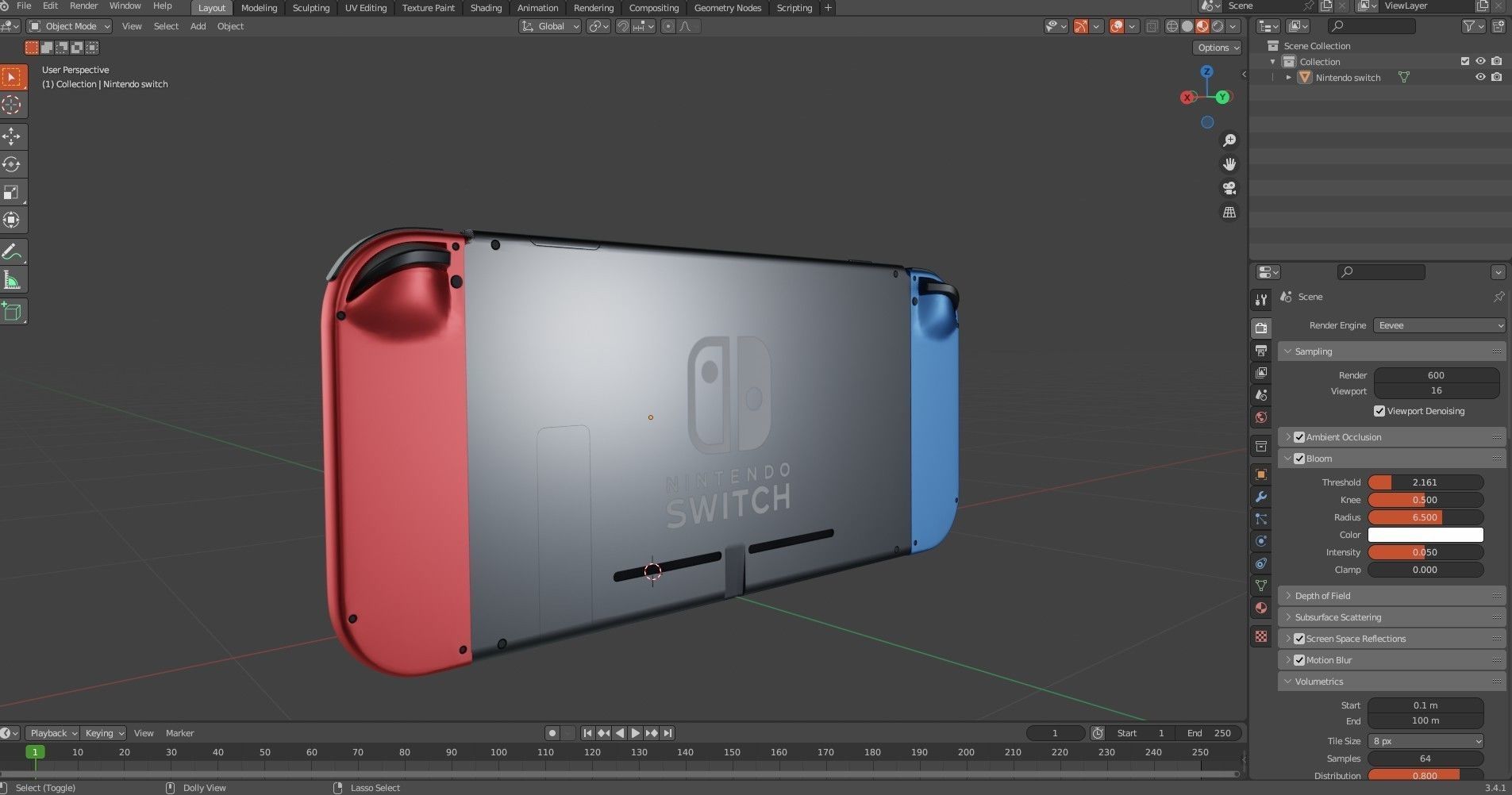Open the World properties tab
The image size is (1512, 795).
(1261, 417)
